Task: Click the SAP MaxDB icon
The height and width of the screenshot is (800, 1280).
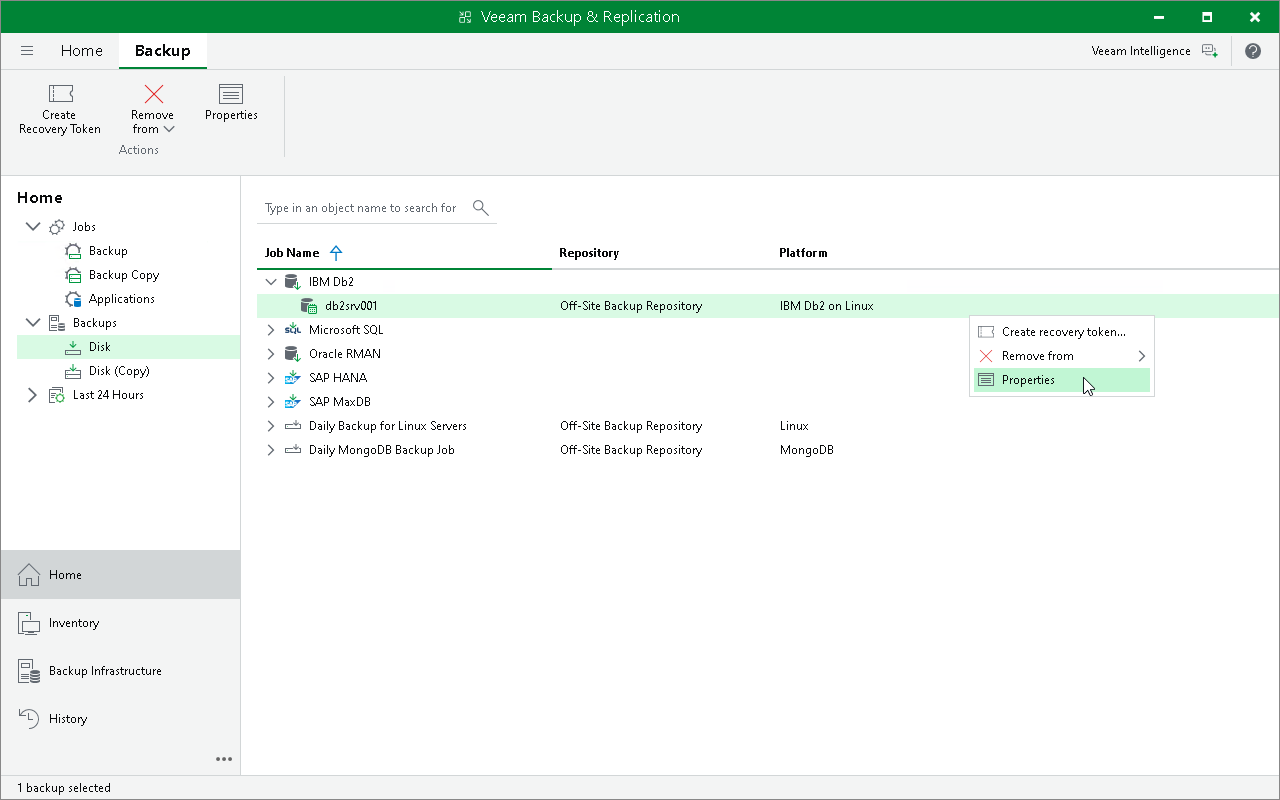Action: (x=293, y=402)
